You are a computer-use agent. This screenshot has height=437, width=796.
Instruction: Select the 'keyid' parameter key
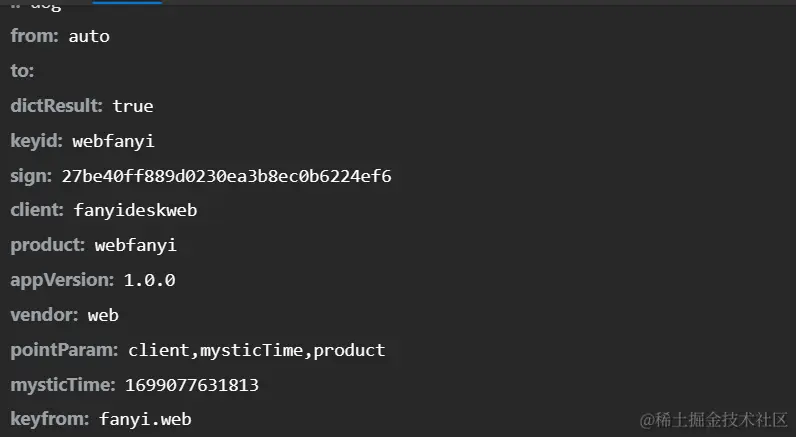pos(37,141)
